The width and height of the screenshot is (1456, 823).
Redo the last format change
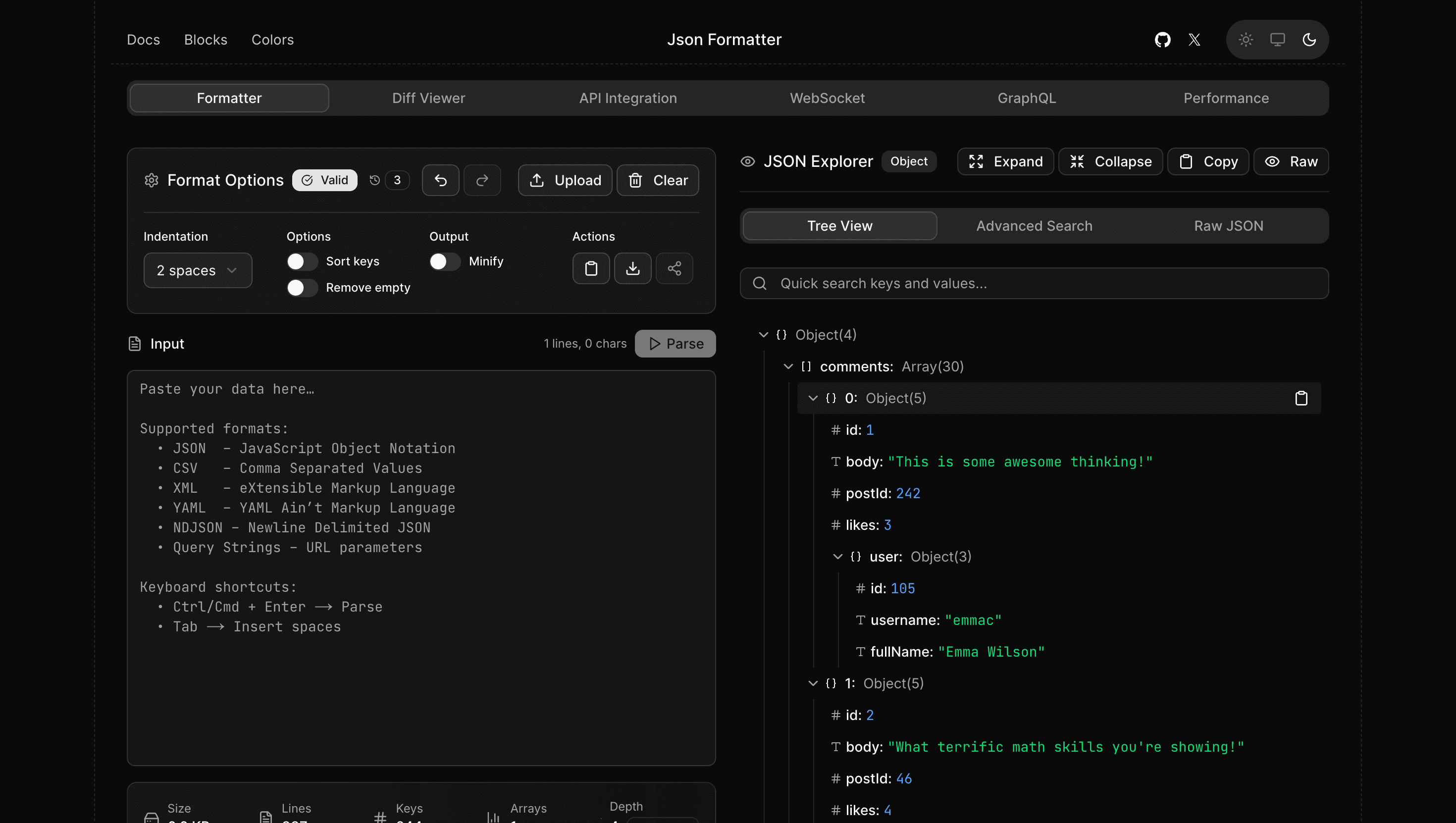[482, 180]
